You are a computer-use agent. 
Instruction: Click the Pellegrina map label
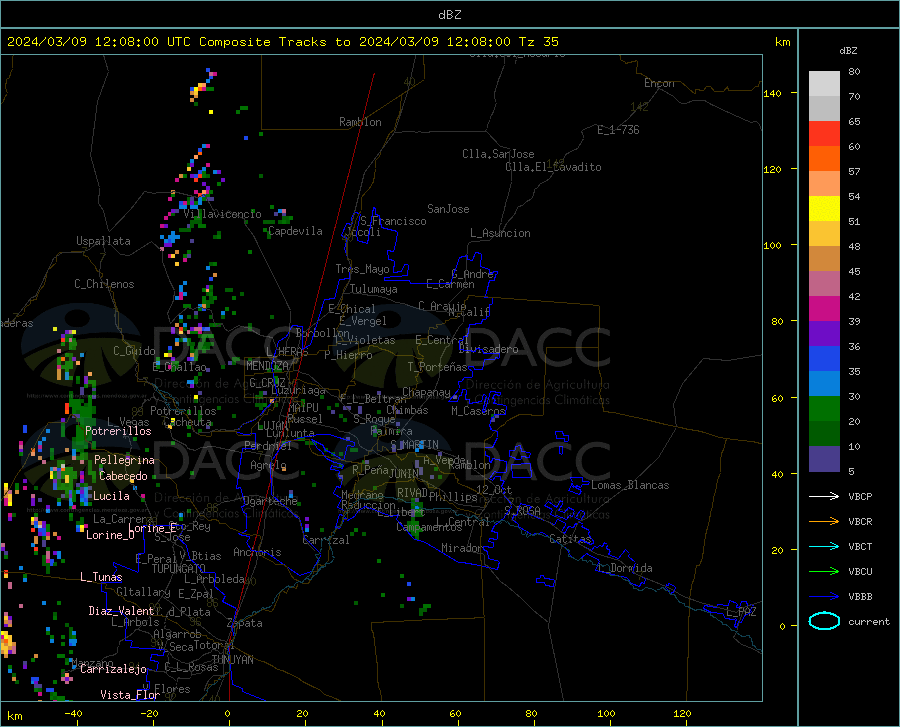(x=124, y=460)
